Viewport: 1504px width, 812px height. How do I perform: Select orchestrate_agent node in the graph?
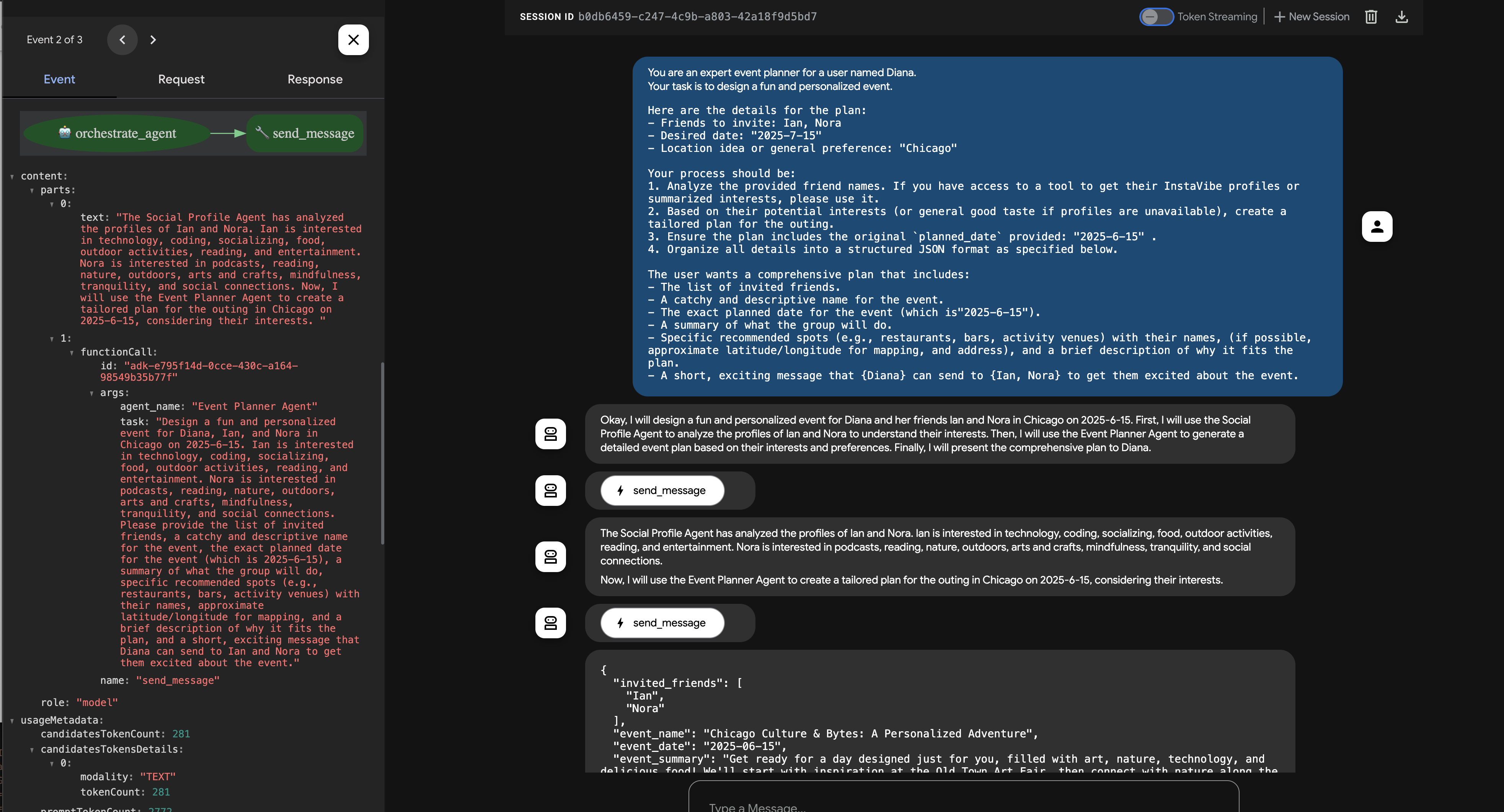click(x=117, y=134)
